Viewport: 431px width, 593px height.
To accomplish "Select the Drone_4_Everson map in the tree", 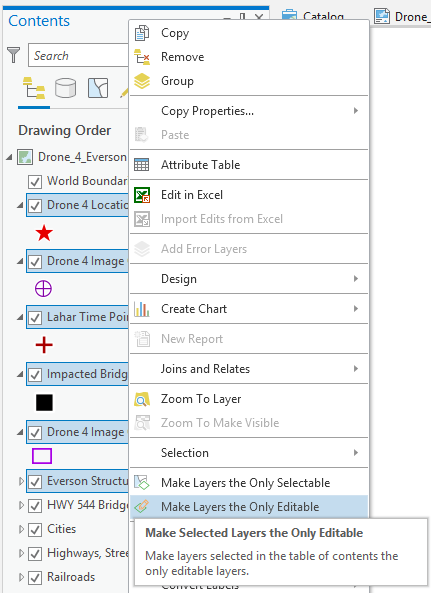I will pyautogui.click(x=82, y=157).
